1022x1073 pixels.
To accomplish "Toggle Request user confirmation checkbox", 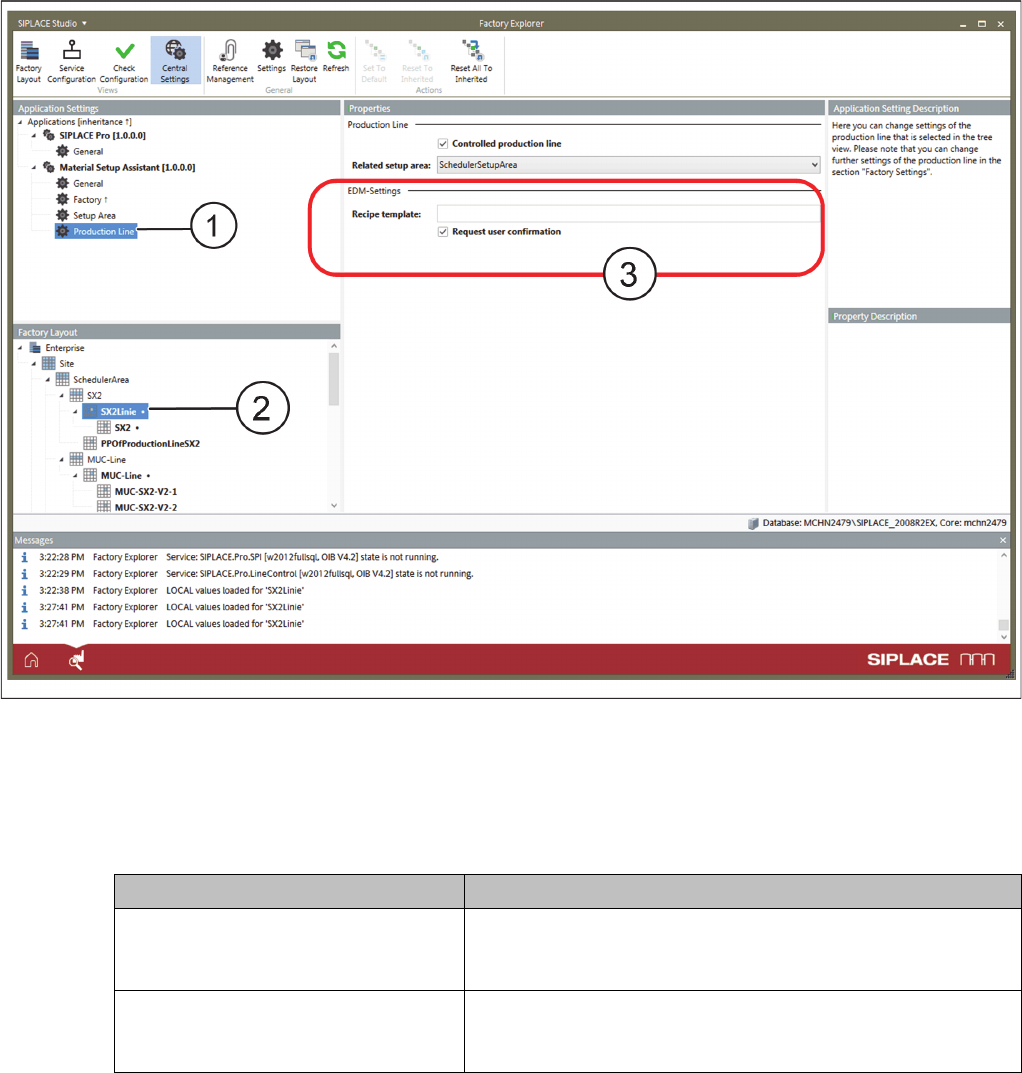I will (x=443, y=232).
